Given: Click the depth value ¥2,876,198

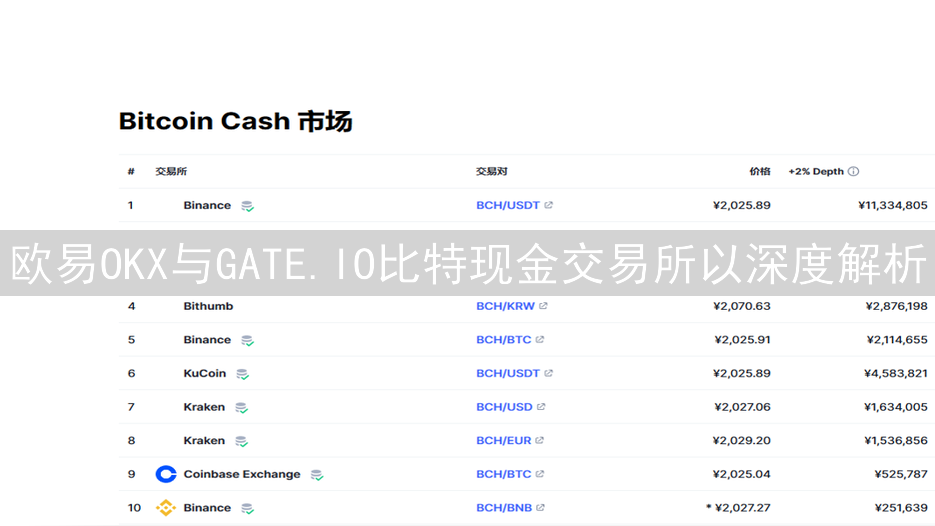Looking at the screenshot, I should pos(897,306).
